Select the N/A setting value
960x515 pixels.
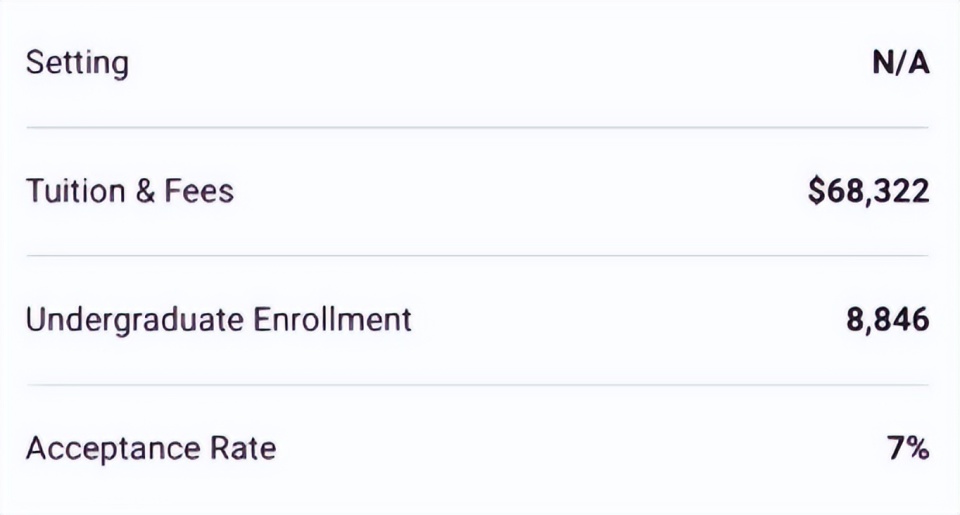(x=901, y=63)
